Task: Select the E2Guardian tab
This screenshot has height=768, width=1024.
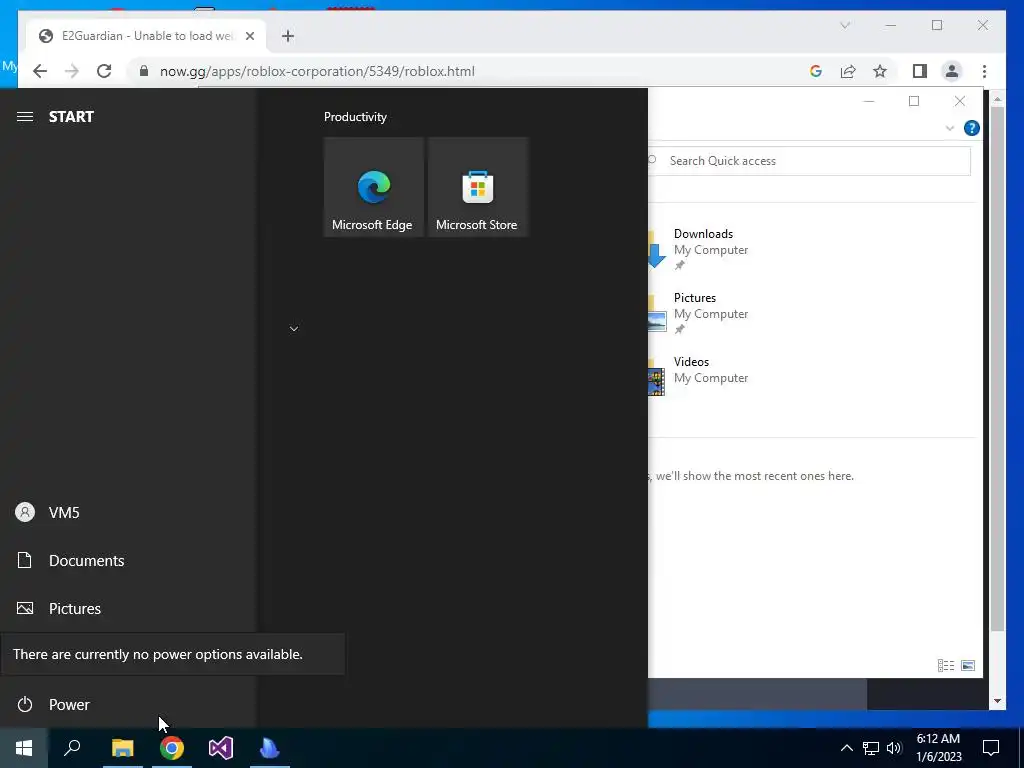Action: 147,36
